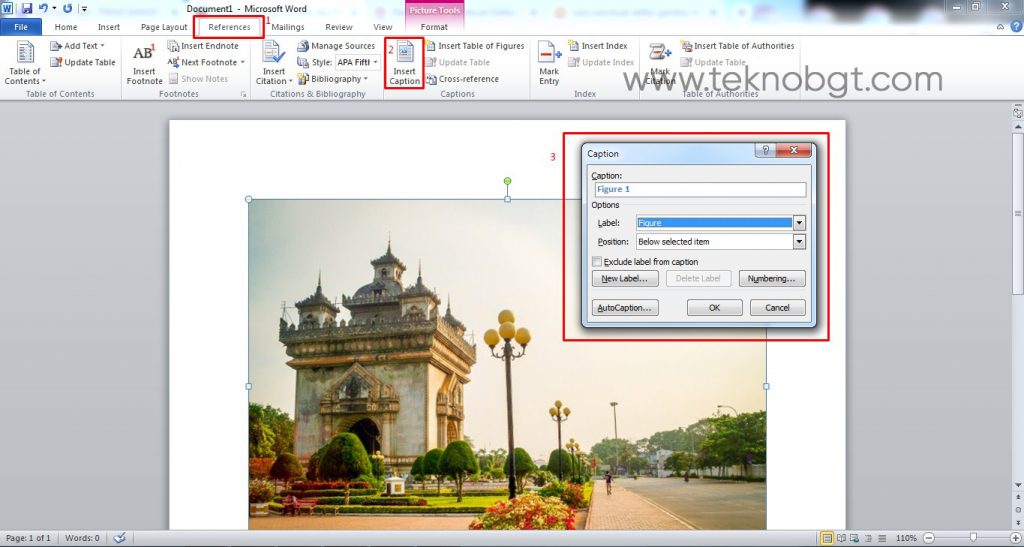Click Insert Index
The width and height of the screenshot is (1024, 547).
tap(598, 46)
